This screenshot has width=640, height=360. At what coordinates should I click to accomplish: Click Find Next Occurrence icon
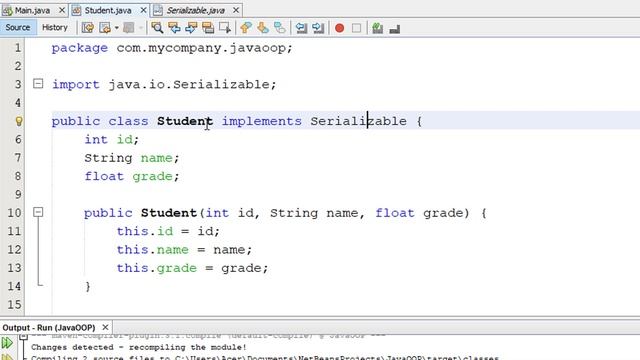pyautogui.click(x=191, y=28)
